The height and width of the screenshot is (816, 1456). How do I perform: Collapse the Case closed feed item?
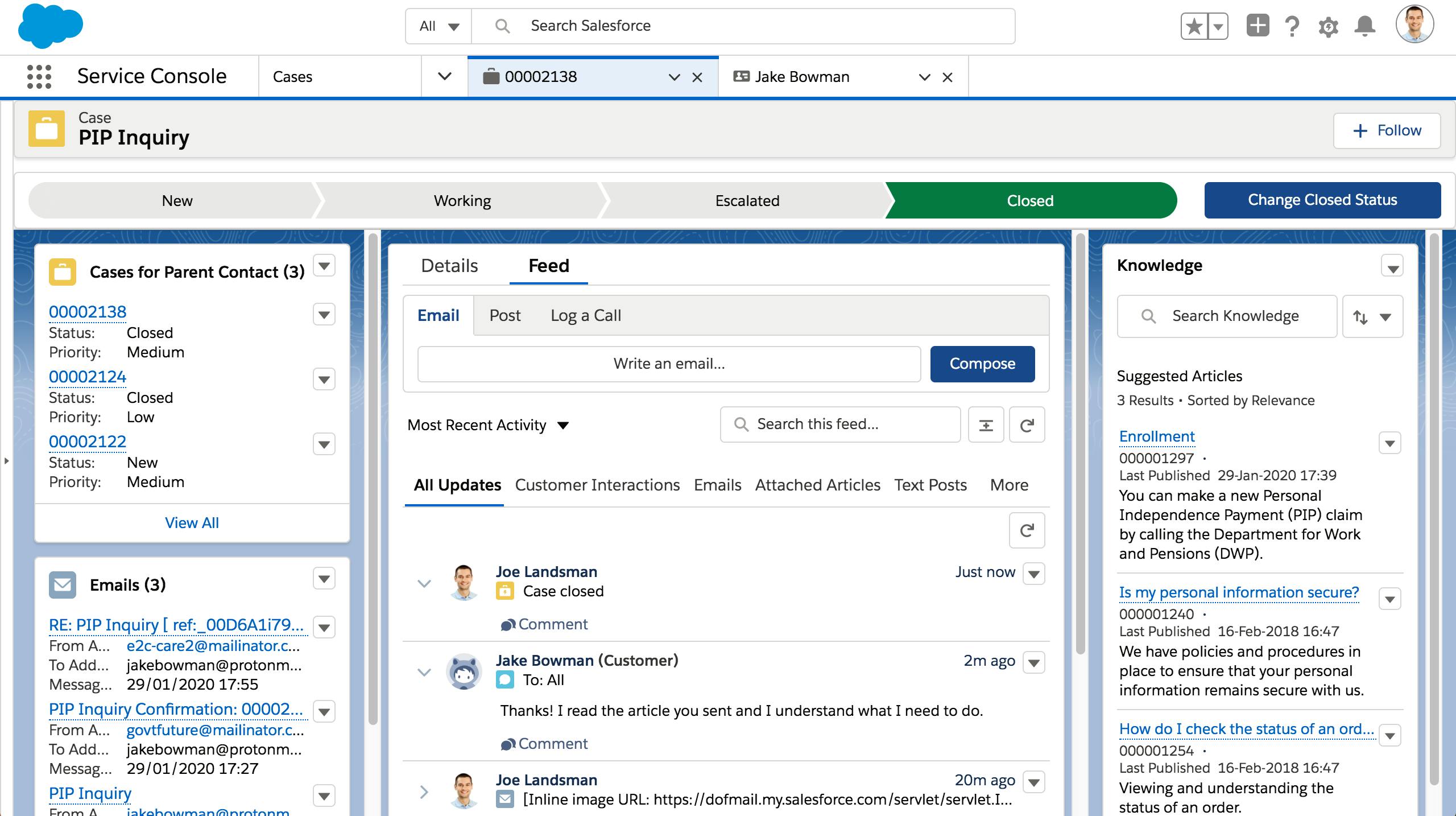point(424,583)
